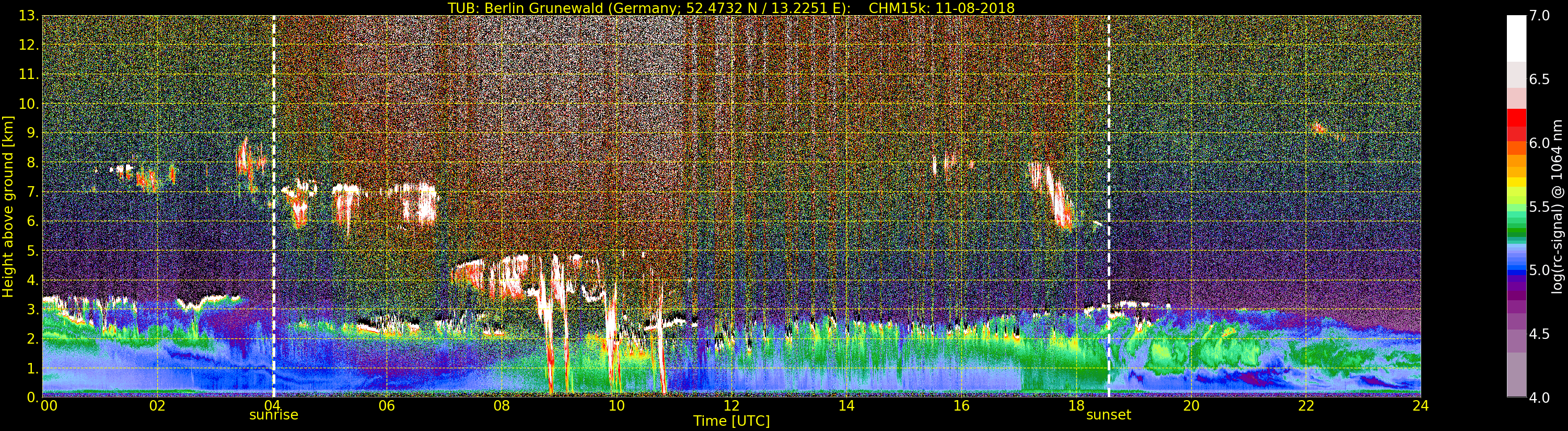Click the white top of the colorbar
This screenshot has height=431, width=1568.
(1516, 38)
